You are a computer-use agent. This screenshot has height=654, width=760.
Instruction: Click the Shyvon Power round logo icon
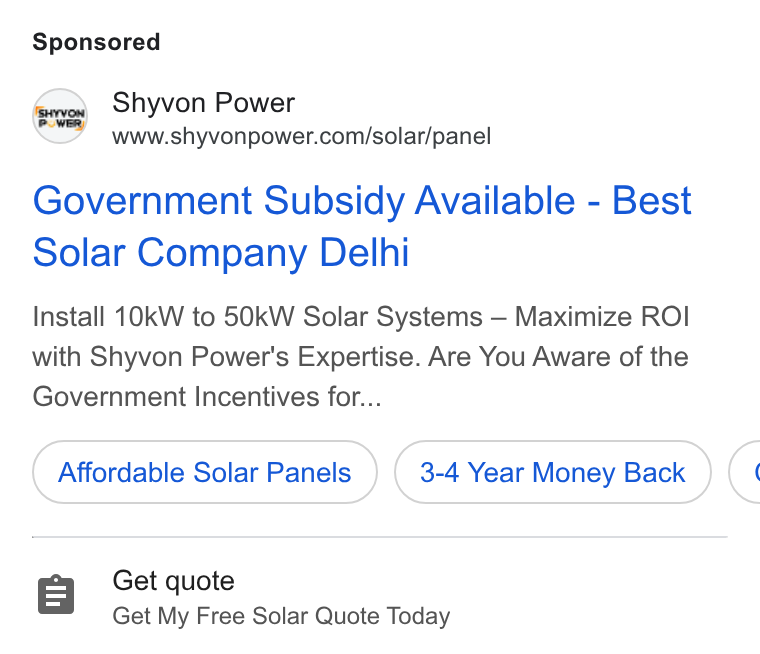coord(60,116)
